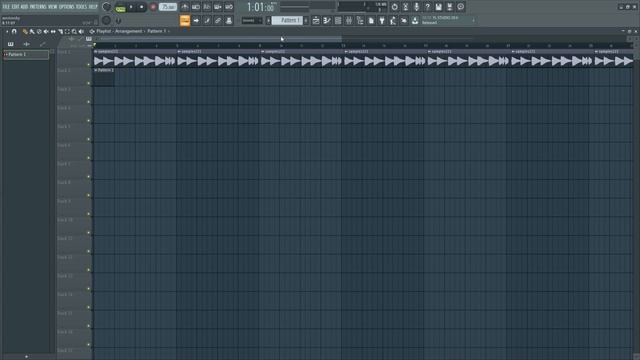This screenshot has height=360, width=640.
Task: Open the audio editor scissors icon
Action: [x=405, y=7]
